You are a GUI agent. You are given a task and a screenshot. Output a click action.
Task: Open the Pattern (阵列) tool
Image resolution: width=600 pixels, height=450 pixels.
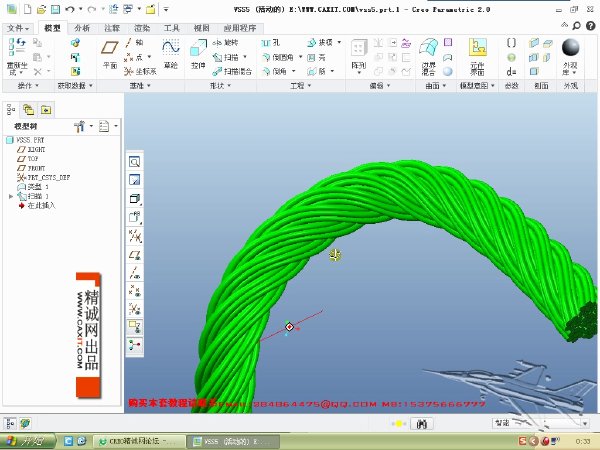click(359, 55)
